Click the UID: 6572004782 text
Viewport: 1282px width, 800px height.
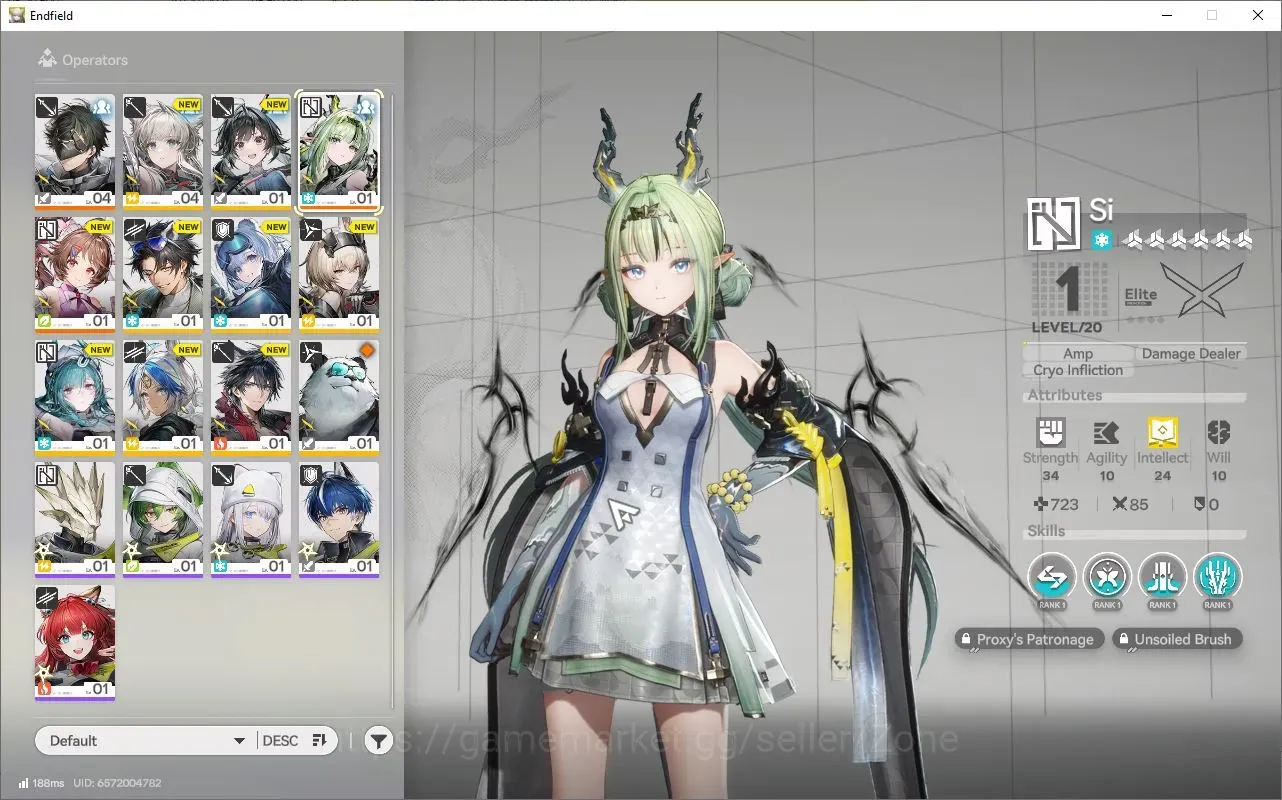(x=118, y=783)
